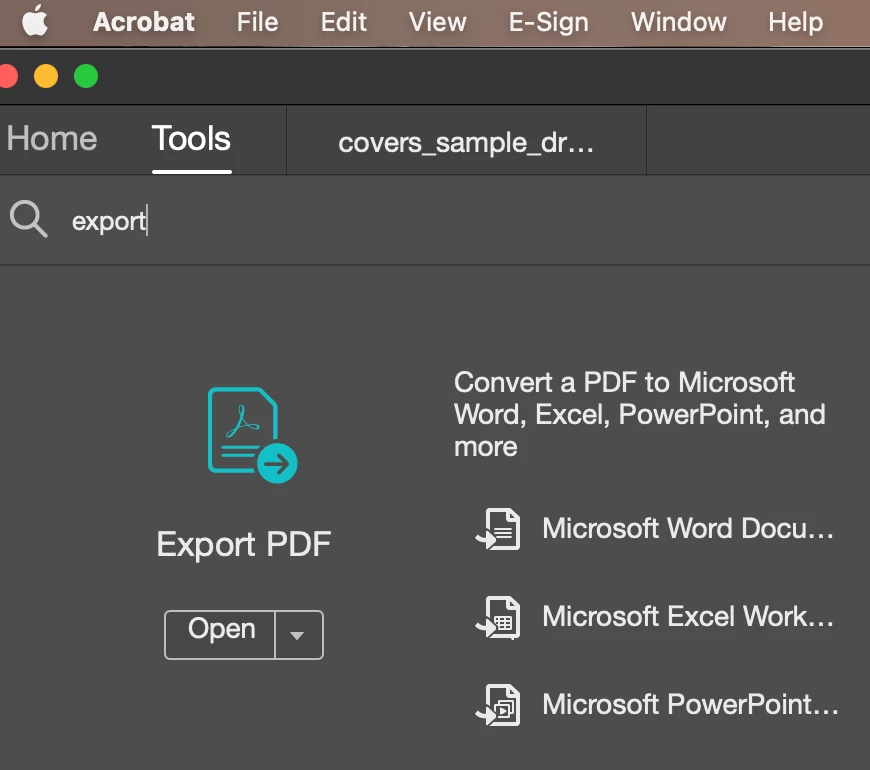Viewport: 870px width, 770px height.
Task: Expand the Open button dropdown arrow
Action: 299,635
